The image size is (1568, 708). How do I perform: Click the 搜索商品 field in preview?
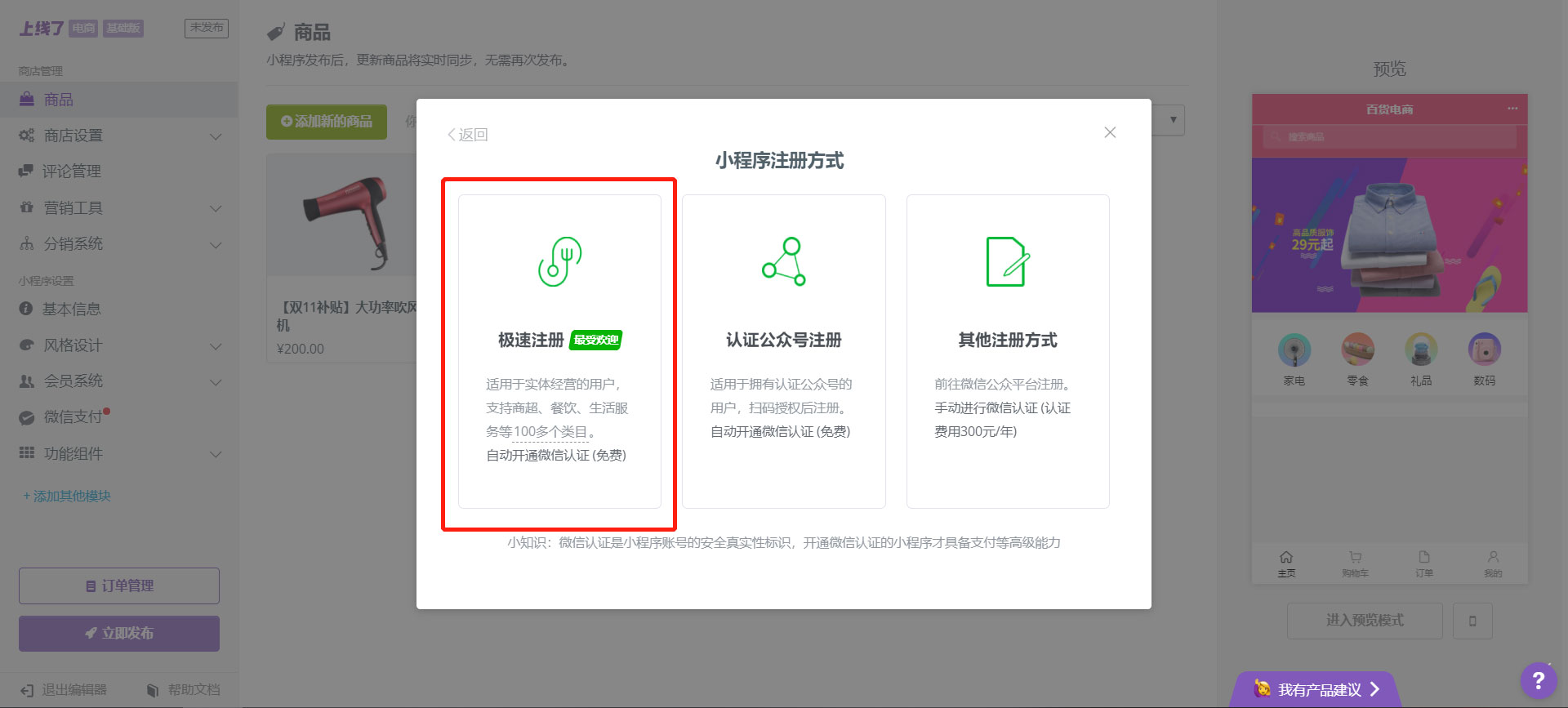(1389, 136)
